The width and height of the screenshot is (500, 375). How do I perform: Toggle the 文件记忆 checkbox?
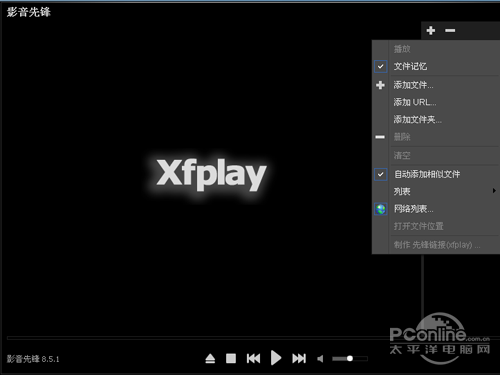(x=381, y=66)
